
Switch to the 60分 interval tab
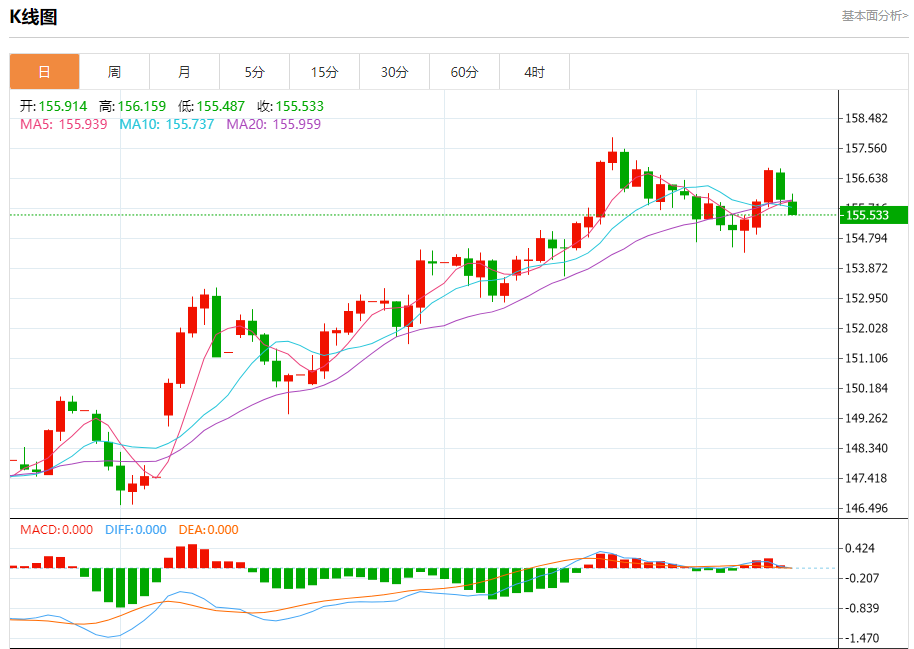click(x=464, y=72)
